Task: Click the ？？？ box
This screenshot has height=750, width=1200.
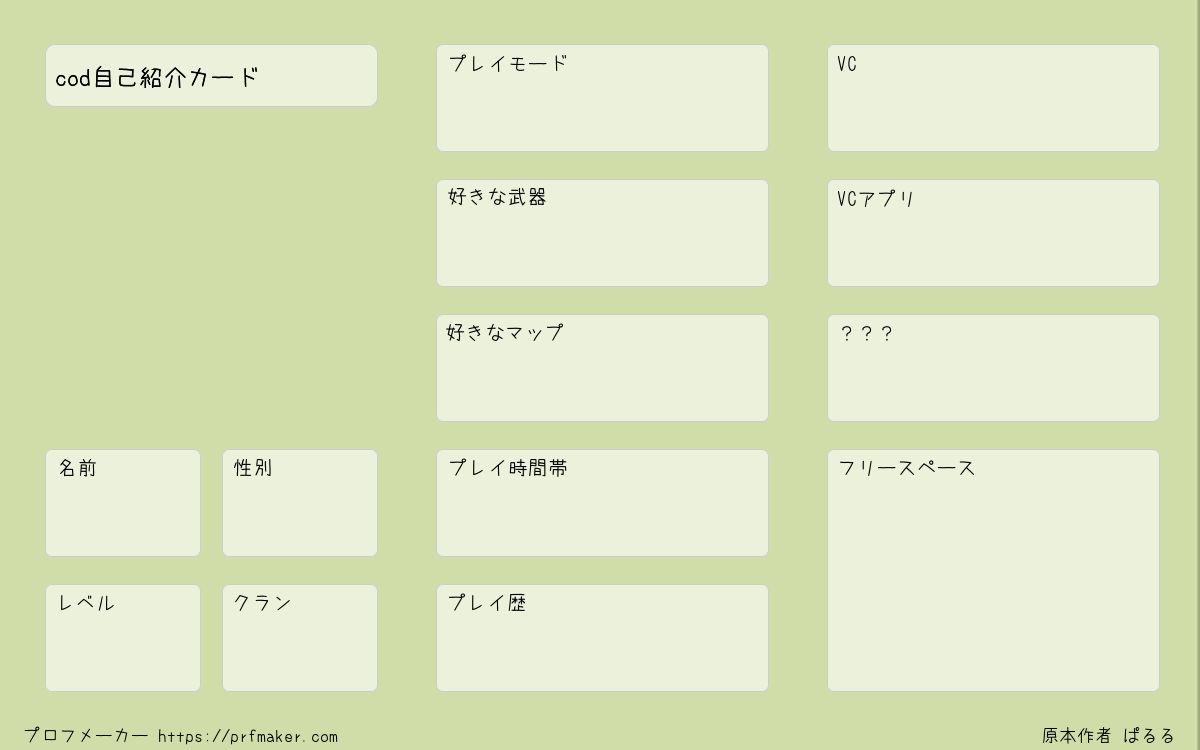Action: 993,368
